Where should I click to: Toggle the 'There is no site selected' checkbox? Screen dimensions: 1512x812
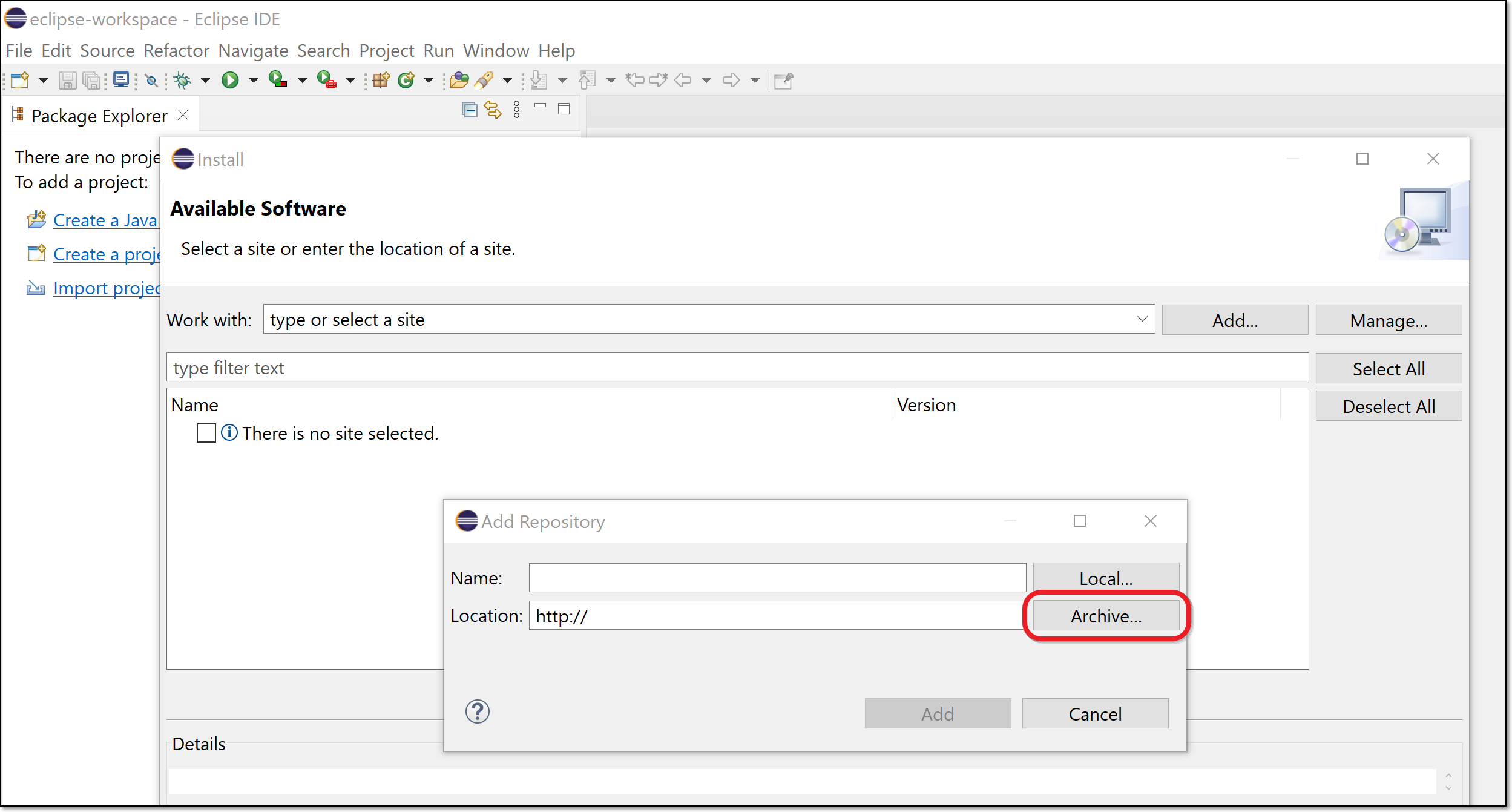206,433
